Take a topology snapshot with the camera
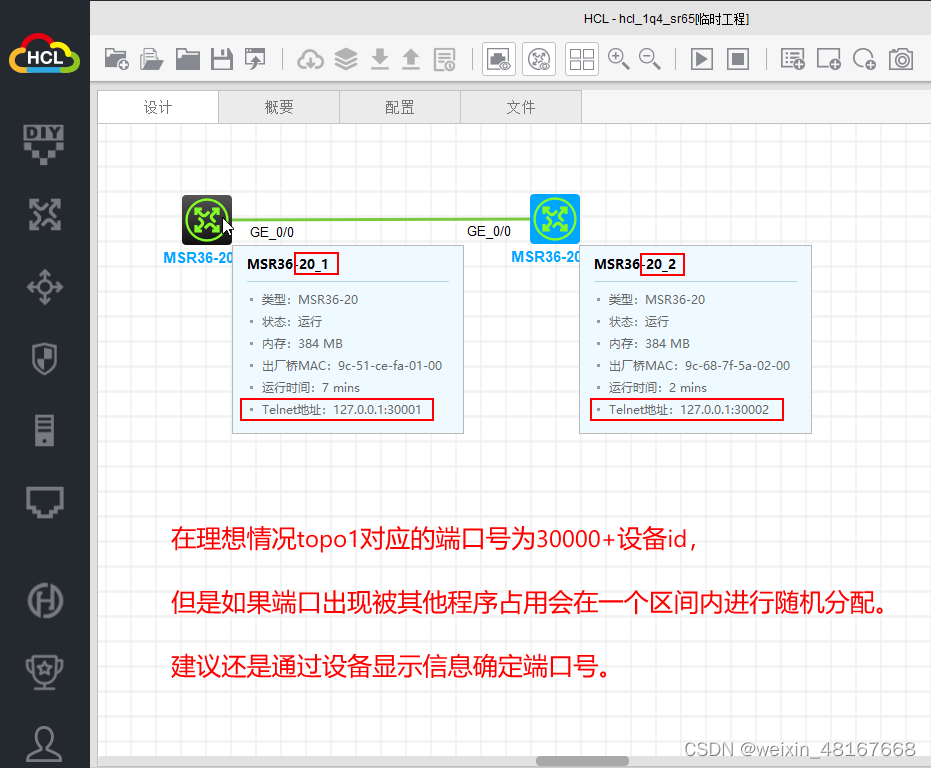This screenshot has width=931, height=768. [901, 59]
